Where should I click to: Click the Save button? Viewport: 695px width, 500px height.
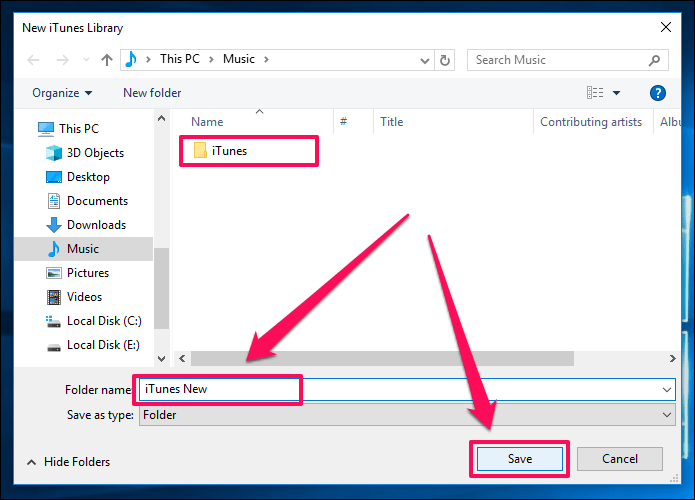coord(519,459)
